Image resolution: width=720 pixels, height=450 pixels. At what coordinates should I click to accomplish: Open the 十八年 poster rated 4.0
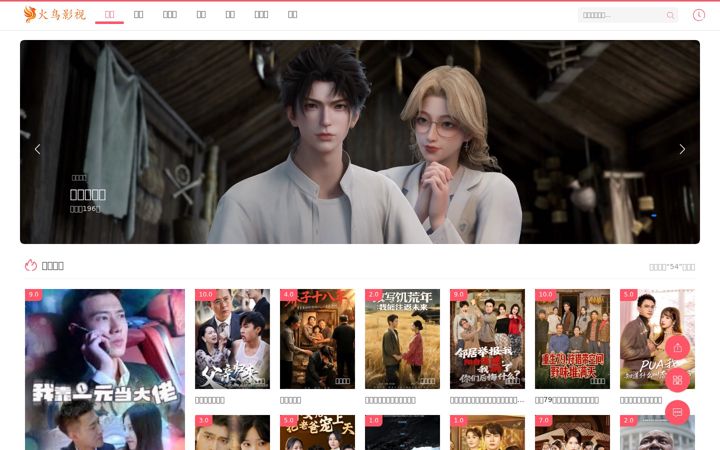317,339
